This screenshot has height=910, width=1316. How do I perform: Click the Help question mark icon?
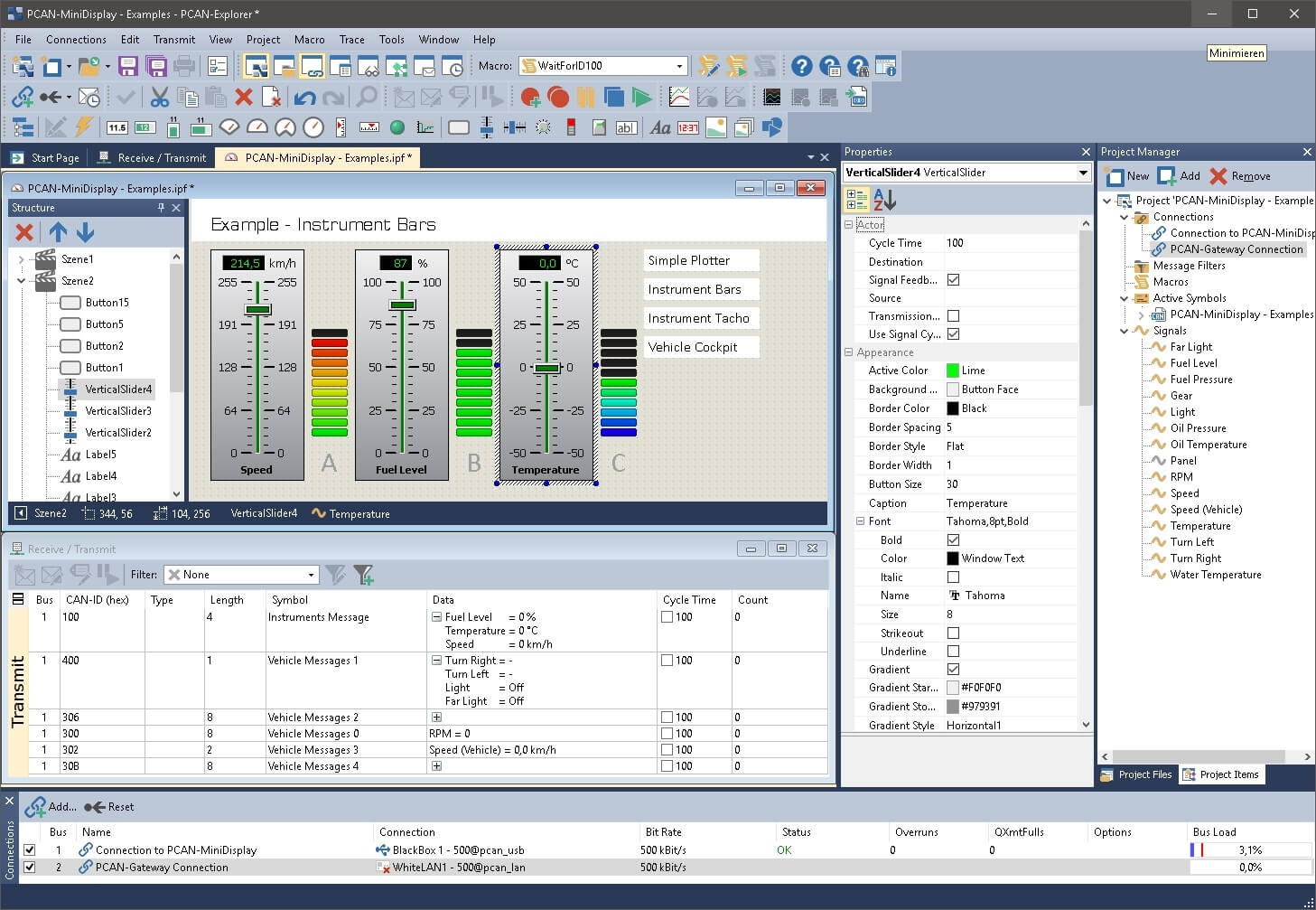[x=801, y=65]
